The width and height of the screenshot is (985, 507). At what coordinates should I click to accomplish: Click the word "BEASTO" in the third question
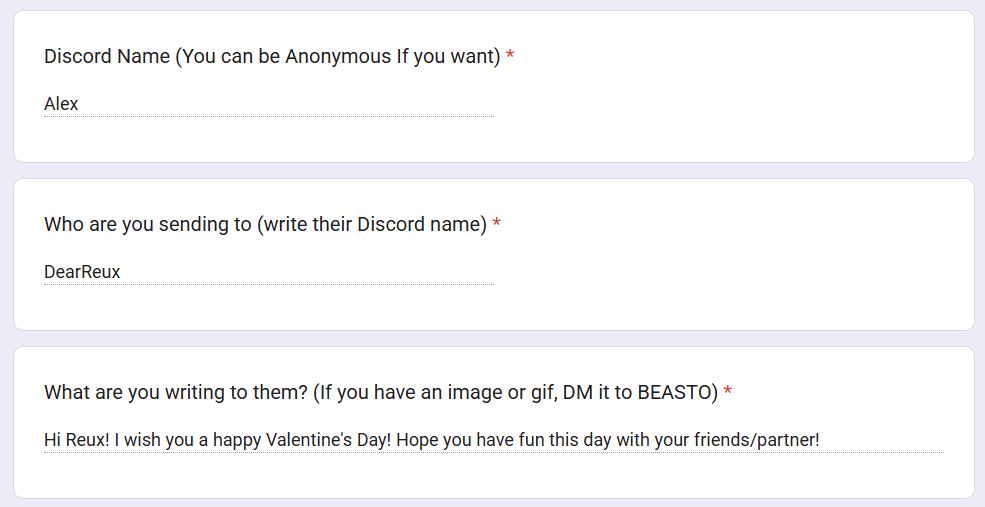point(675,393)
